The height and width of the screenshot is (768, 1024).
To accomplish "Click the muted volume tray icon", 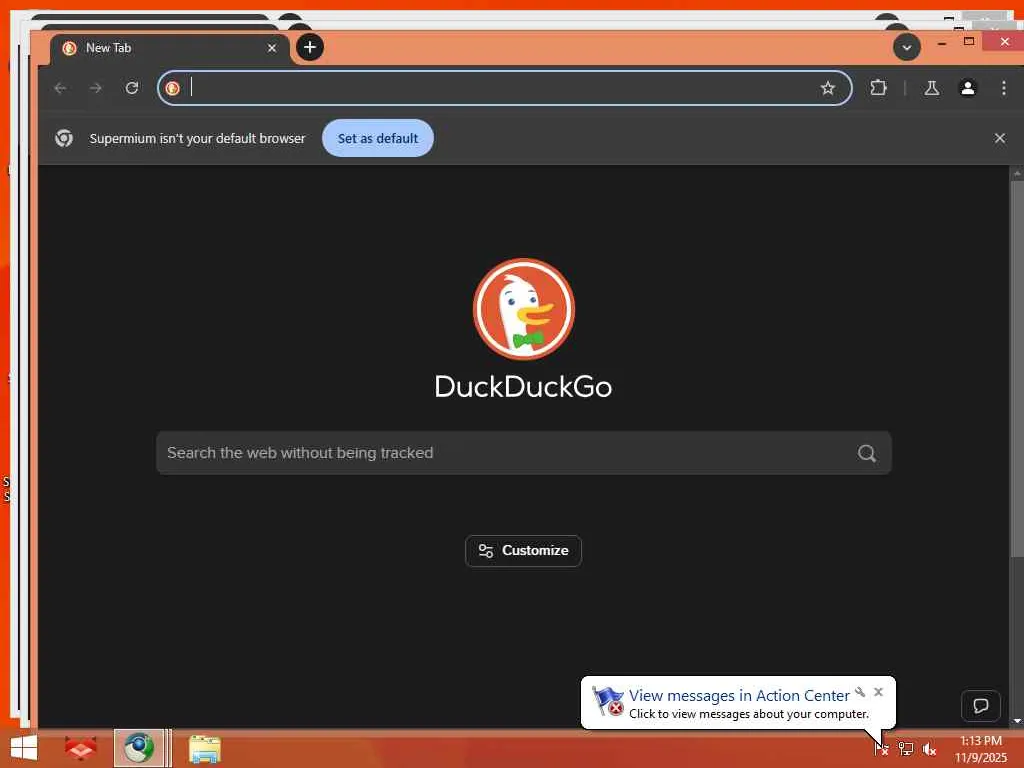I will pos(929,748).
